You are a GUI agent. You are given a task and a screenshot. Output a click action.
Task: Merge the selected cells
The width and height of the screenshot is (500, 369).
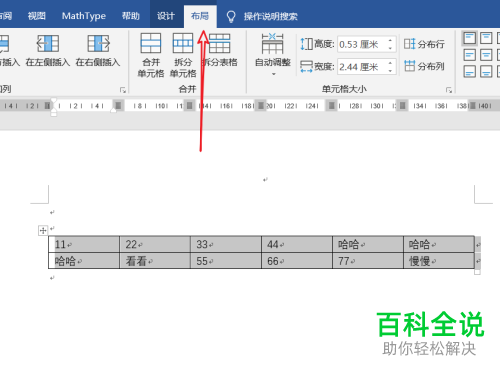(151, 55)
